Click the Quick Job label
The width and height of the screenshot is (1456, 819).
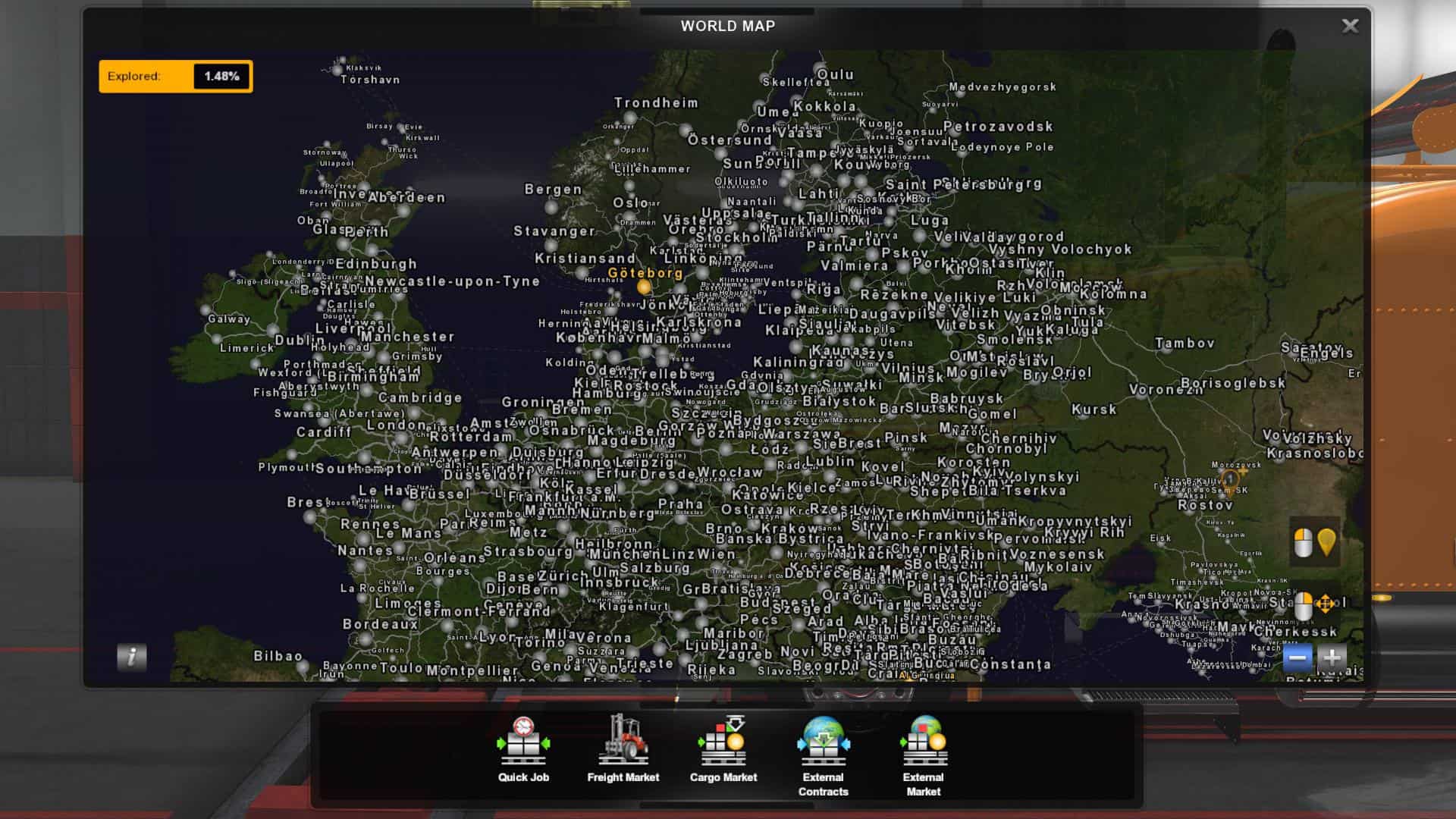pyautogui.click(x=523, y=777)
